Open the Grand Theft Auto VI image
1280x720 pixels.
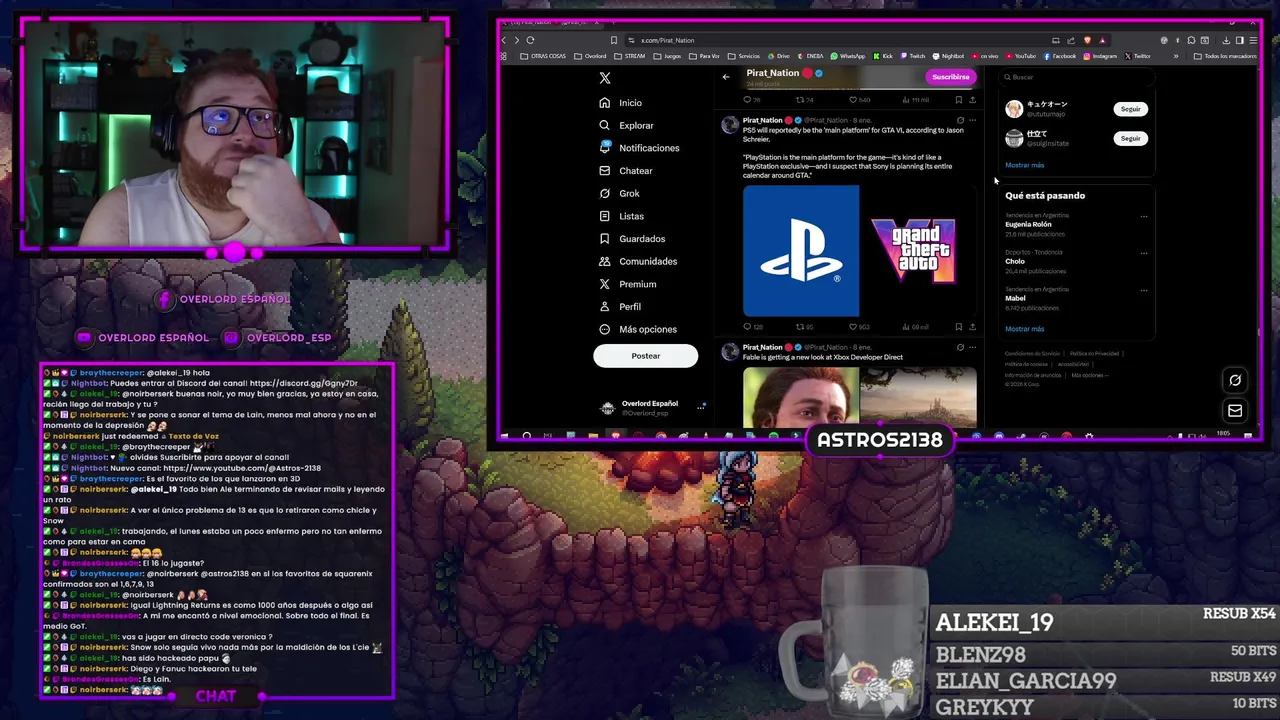(x=918, y=251)
